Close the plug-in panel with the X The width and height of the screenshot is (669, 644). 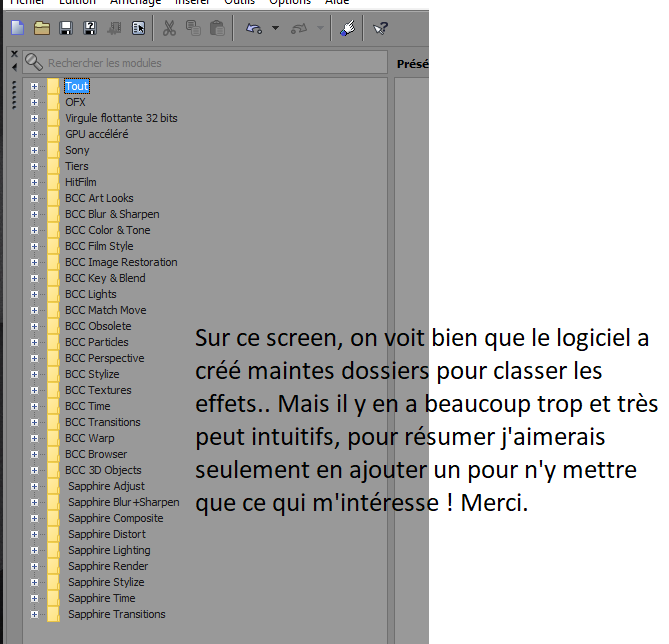click(x=14, y=54)
